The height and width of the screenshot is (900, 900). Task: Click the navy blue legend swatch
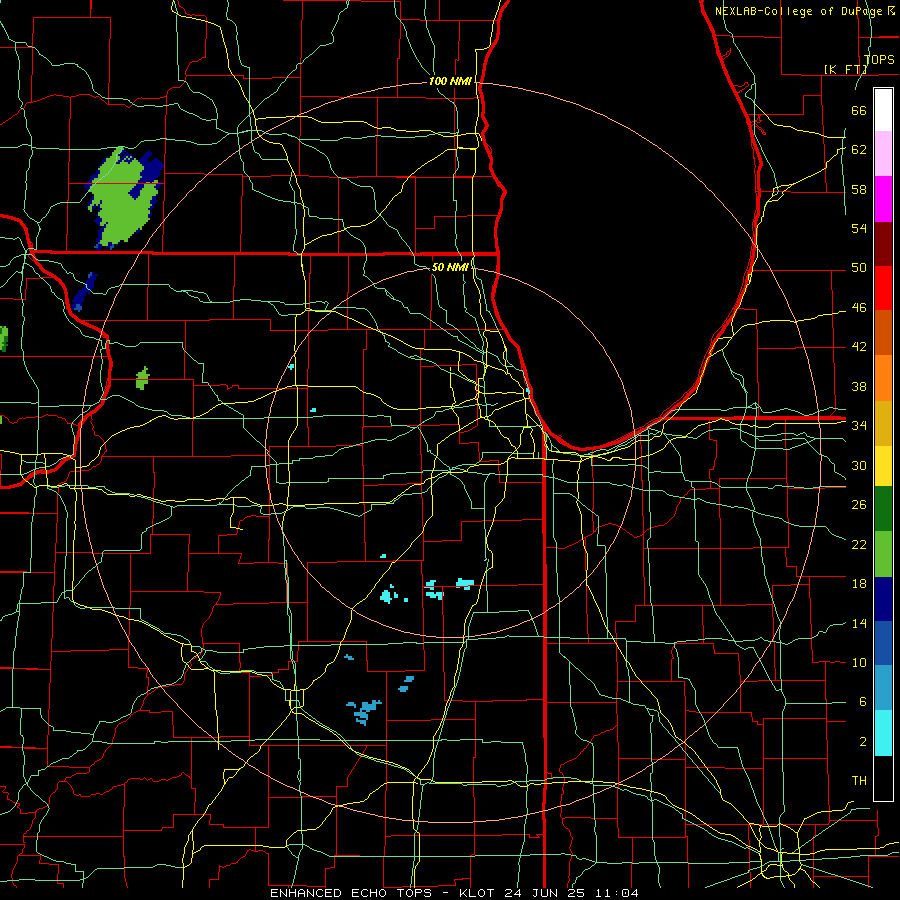pyautogui.click(x=883, y=599)
